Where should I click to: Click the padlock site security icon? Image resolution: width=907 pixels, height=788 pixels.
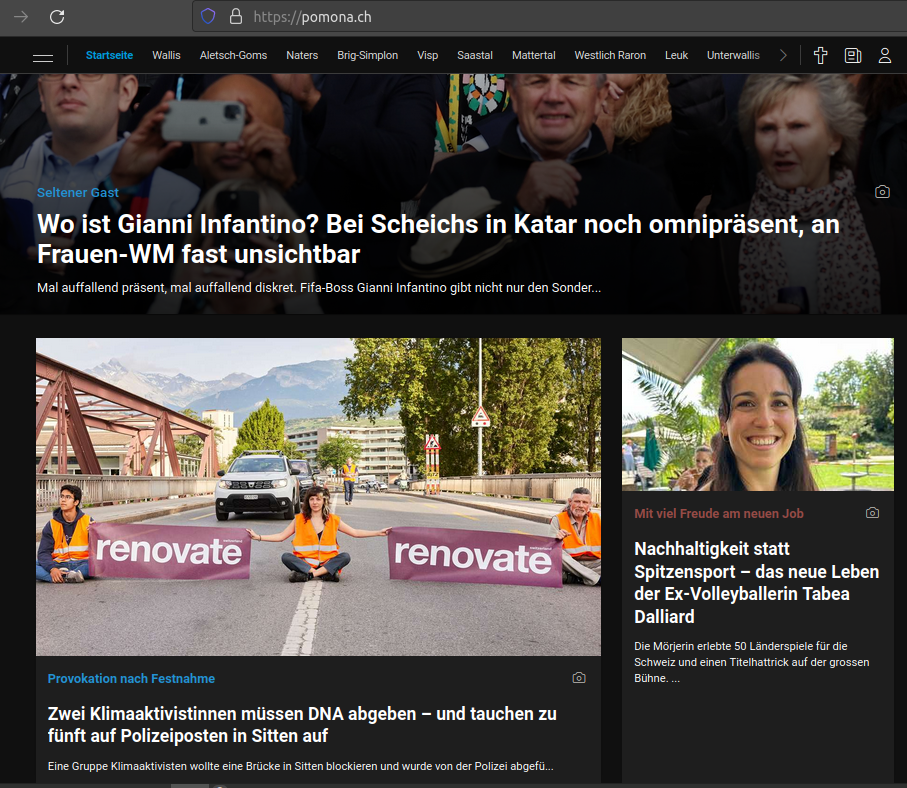coord(235,16)
